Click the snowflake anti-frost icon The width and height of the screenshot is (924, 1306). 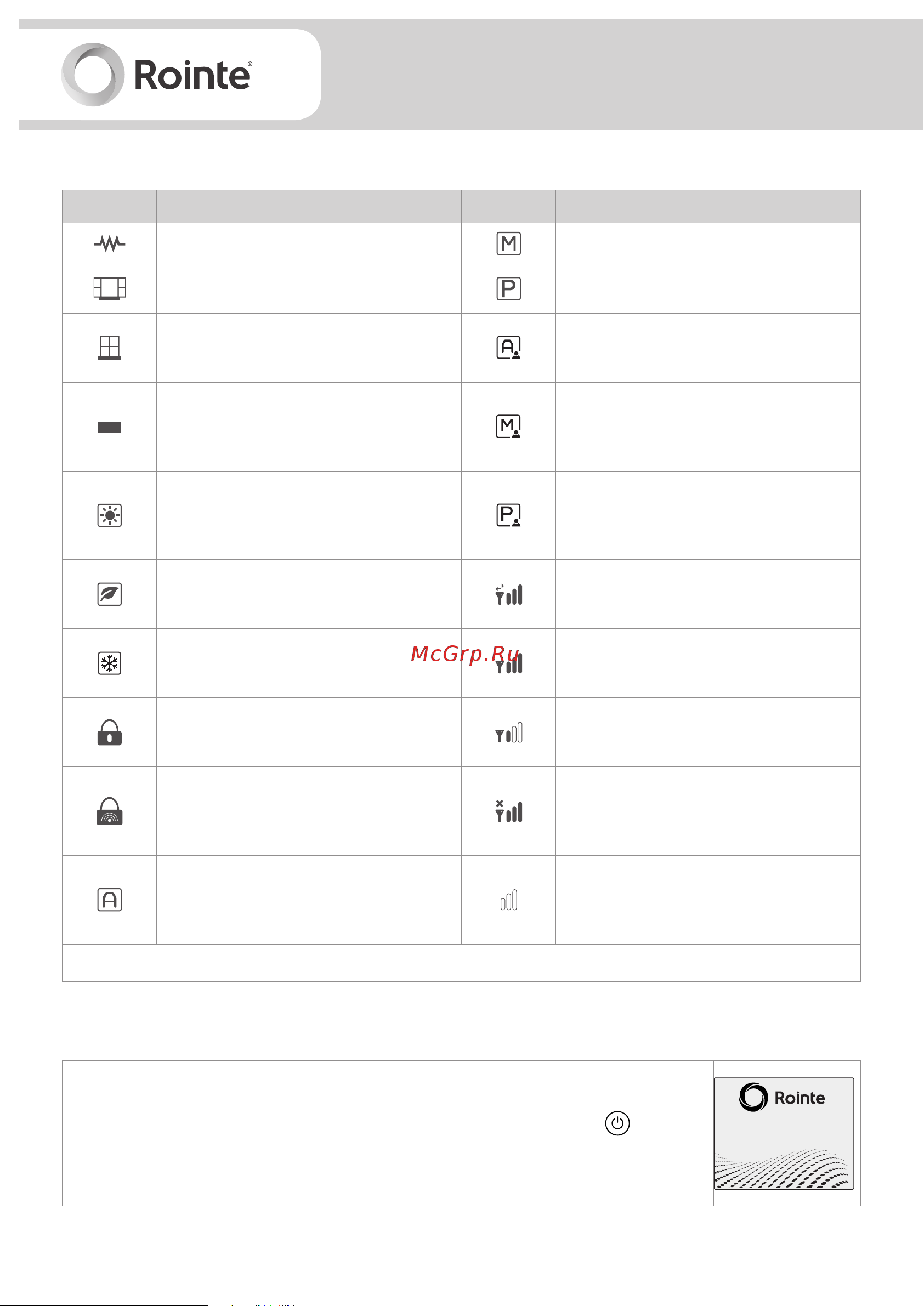[x=109, y=663]
